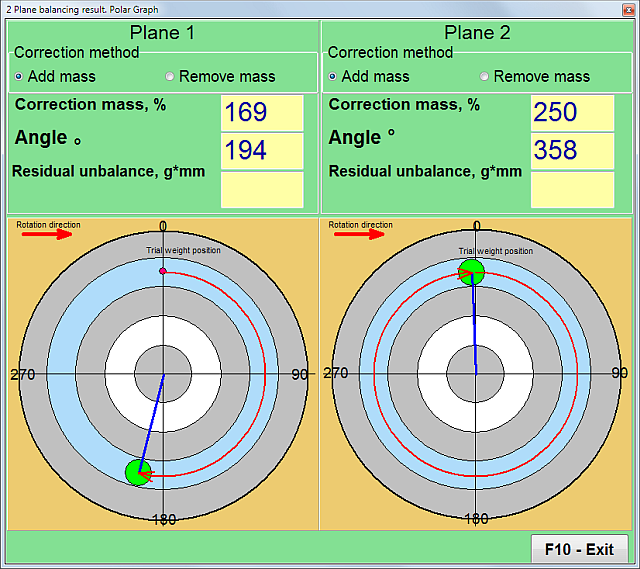Select Remove mass option in Plane 2
This screenshot has height=569, width=640.
484,76
